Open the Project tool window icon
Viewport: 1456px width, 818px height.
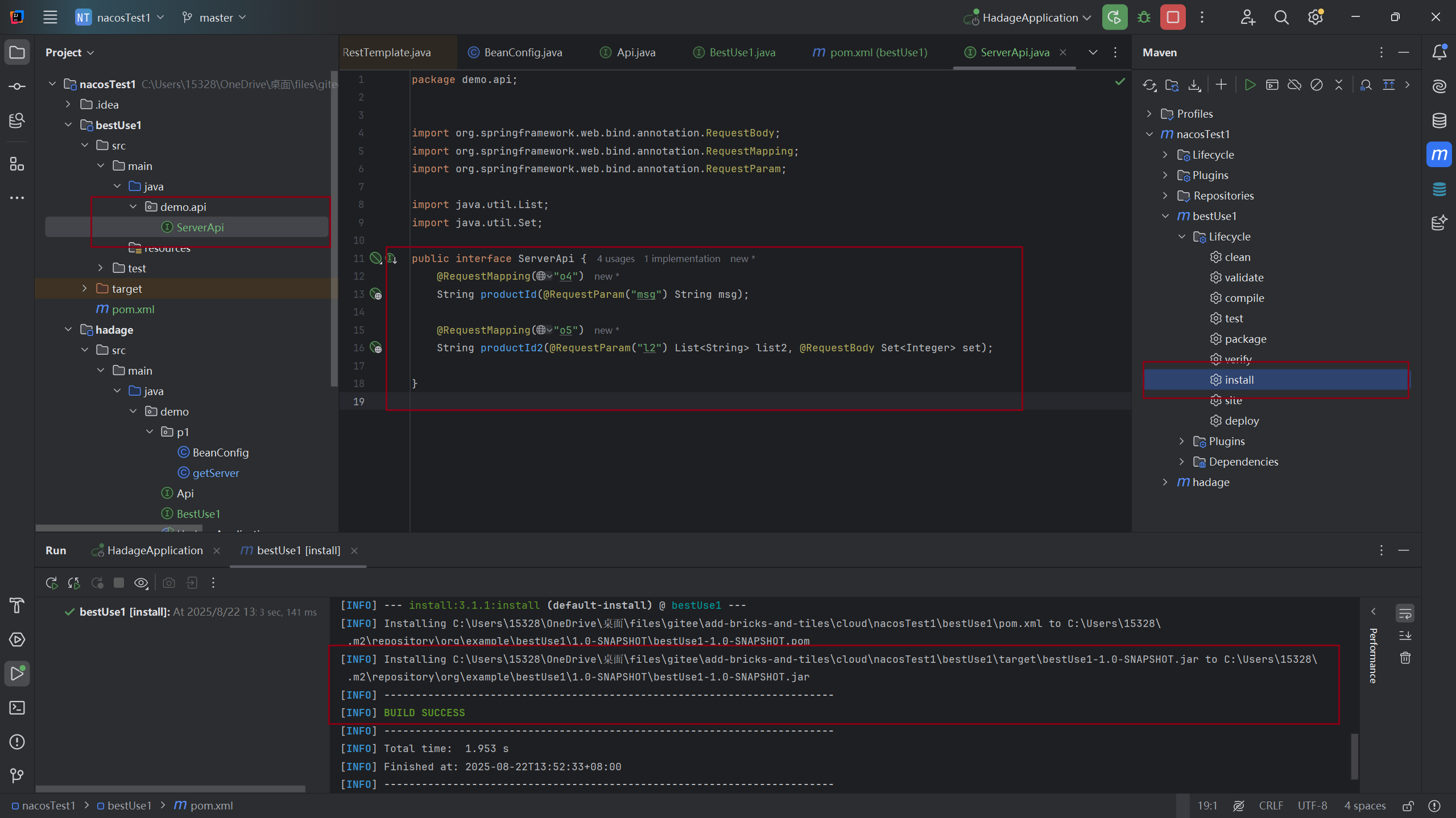tap(17, 52)
